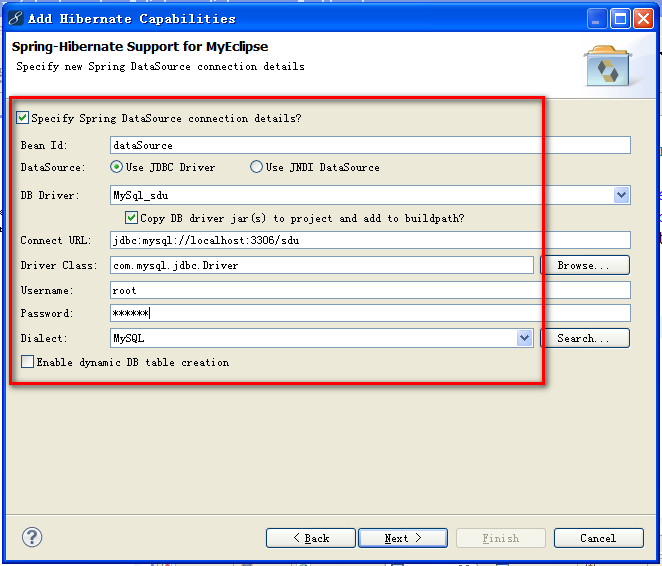Proceed with the Next button
The image size is (662, 566).
click(403, 538)
